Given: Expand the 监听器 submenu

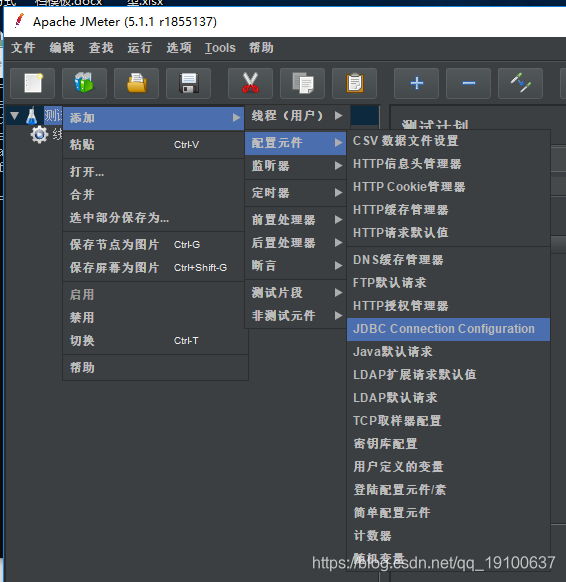Looking at the screenshot, I should pyautogui.click(x=296, y=166).
